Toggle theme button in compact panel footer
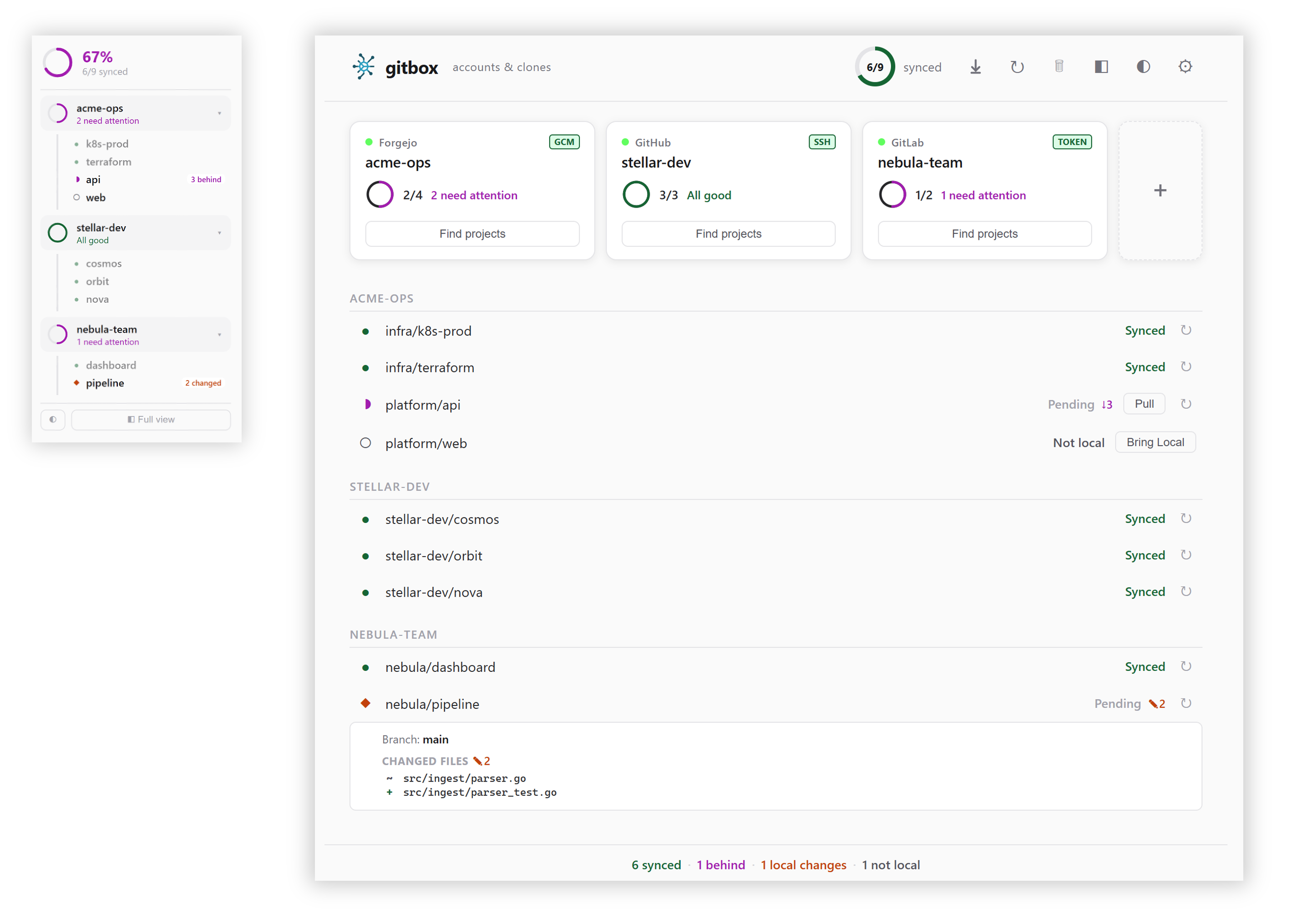1297x924 pixels. pos(53,419)
